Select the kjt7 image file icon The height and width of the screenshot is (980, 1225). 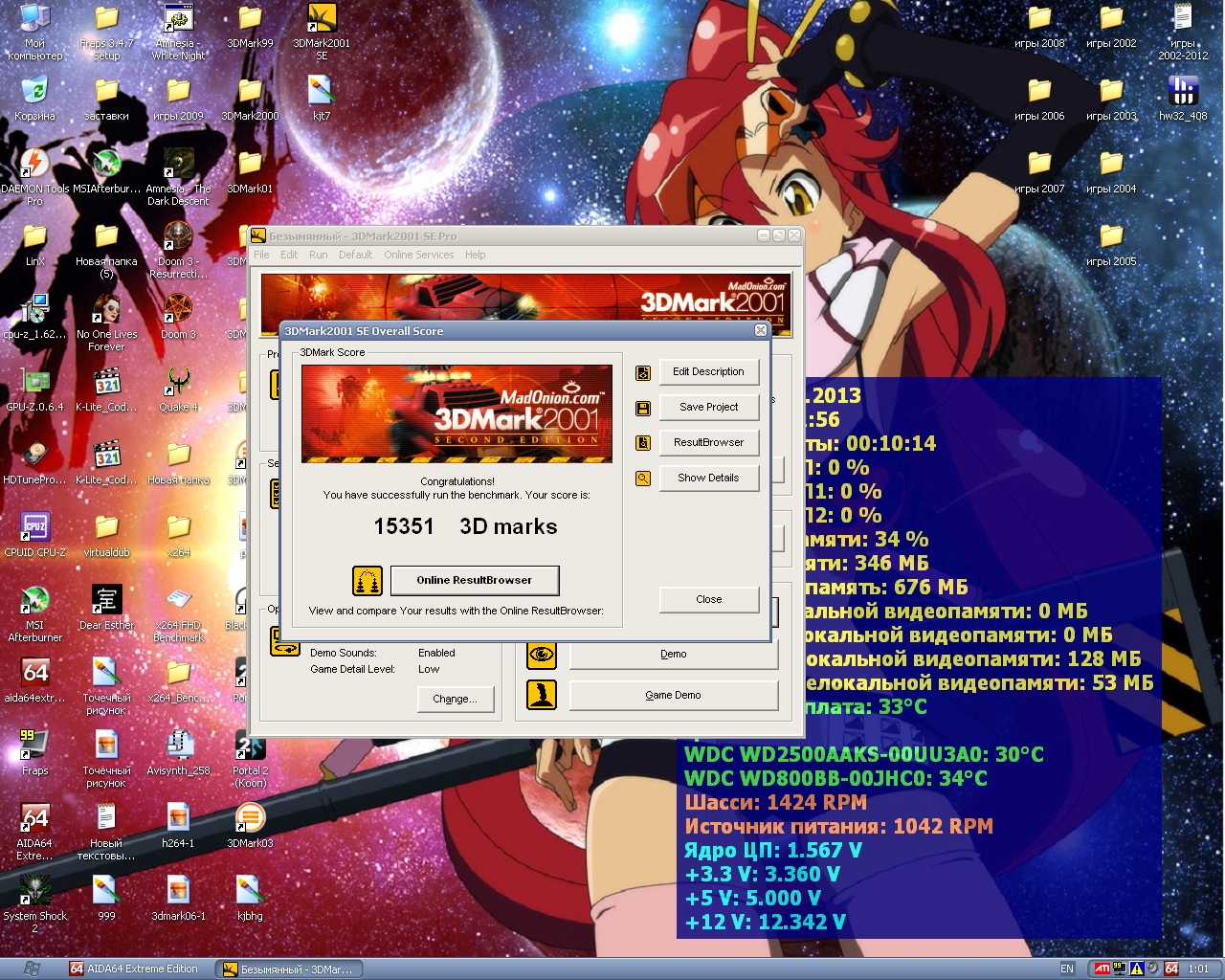tap(322, 100)
